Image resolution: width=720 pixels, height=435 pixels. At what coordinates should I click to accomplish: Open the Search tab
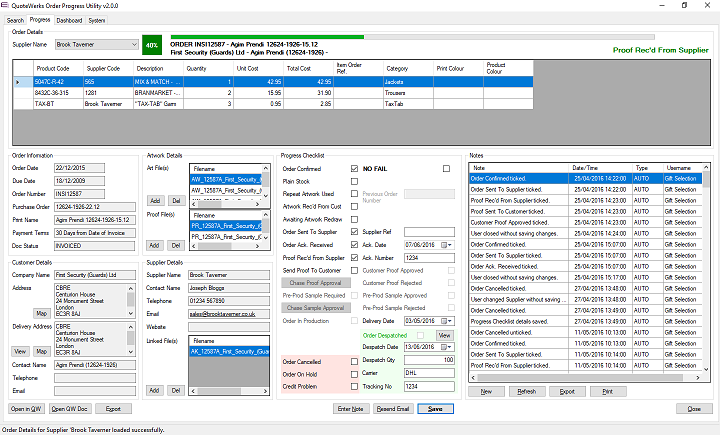coord(15,20)
